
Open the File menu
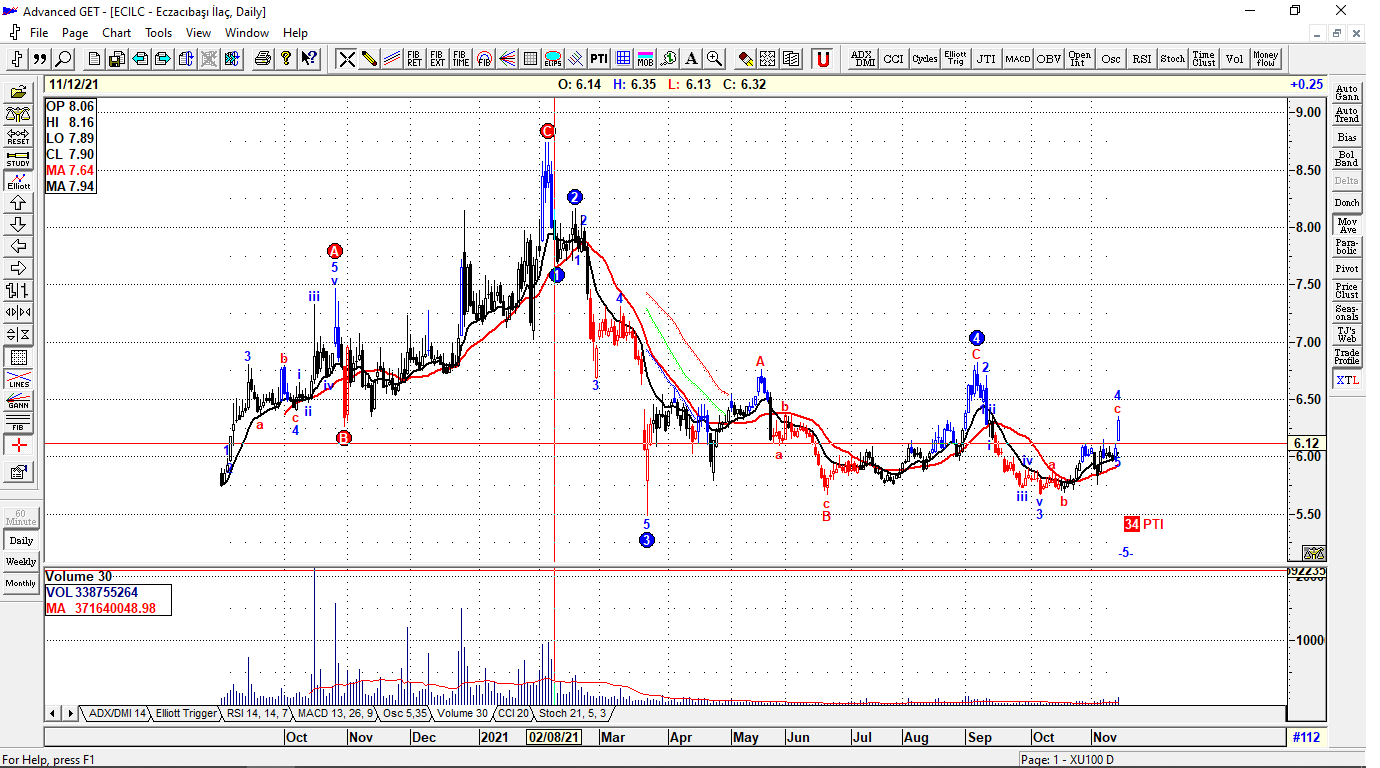[39, 33]
